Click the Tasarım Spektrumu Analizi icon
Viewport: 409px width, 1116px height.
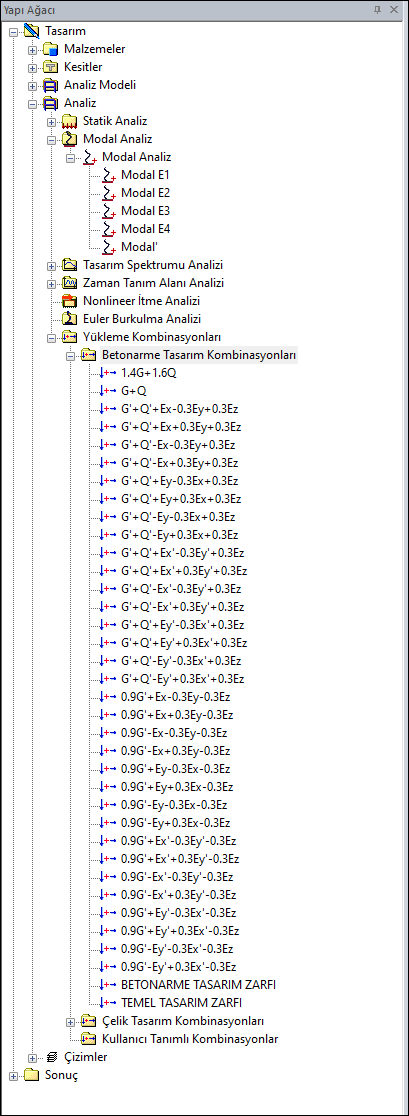[x=69, y=265]
